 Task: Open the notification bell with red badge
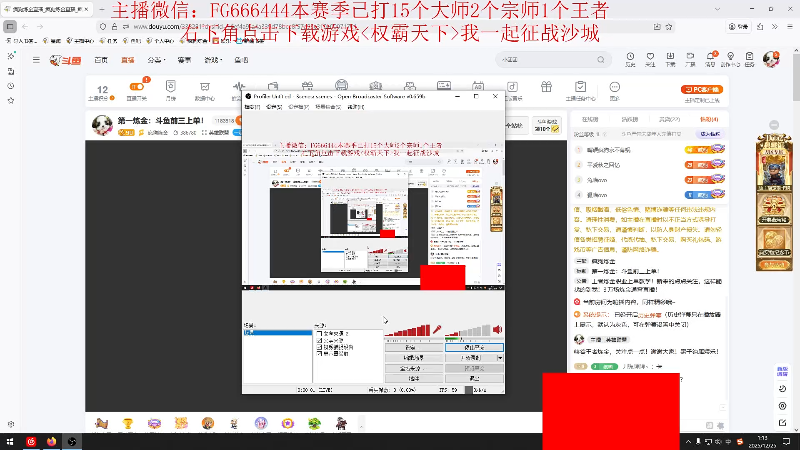point(710,57)
